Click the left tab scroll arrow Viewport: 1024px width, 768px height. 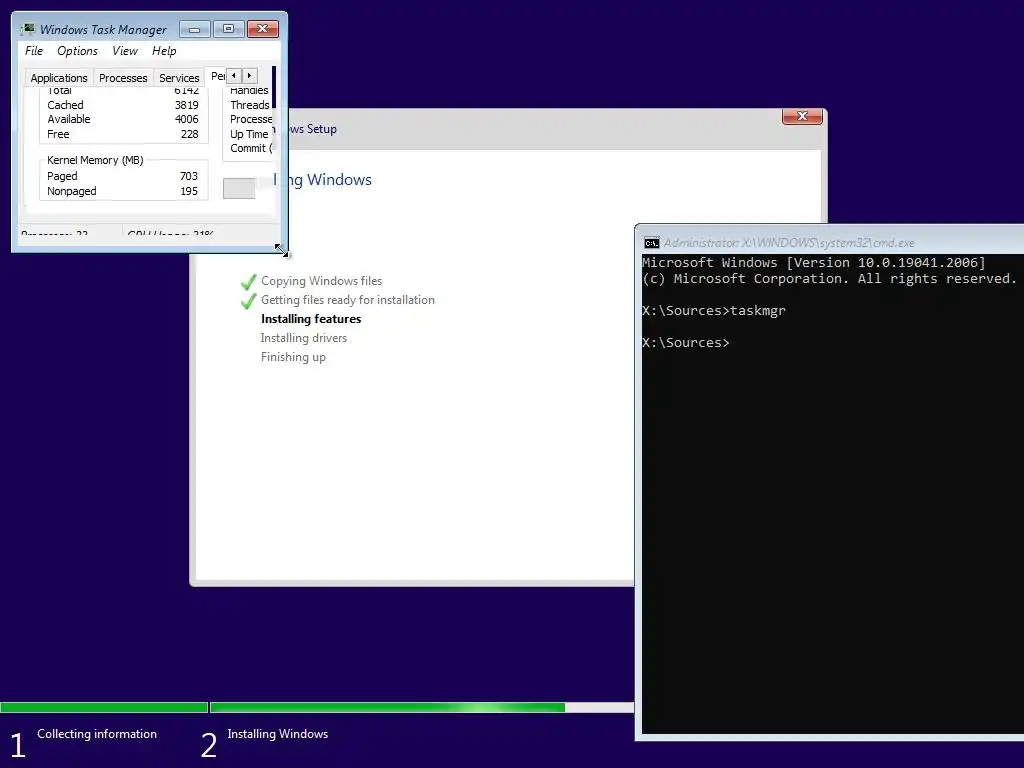pos(234,76)
